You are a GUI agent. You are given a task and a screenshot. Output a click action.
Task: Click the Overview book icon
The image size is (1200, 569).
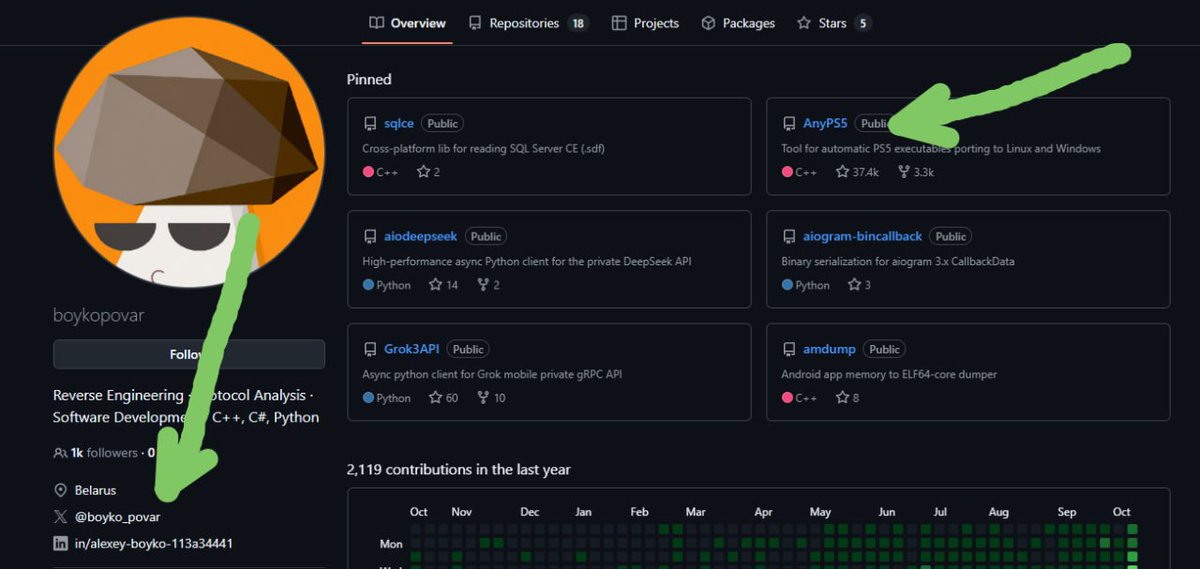[376, 23]
